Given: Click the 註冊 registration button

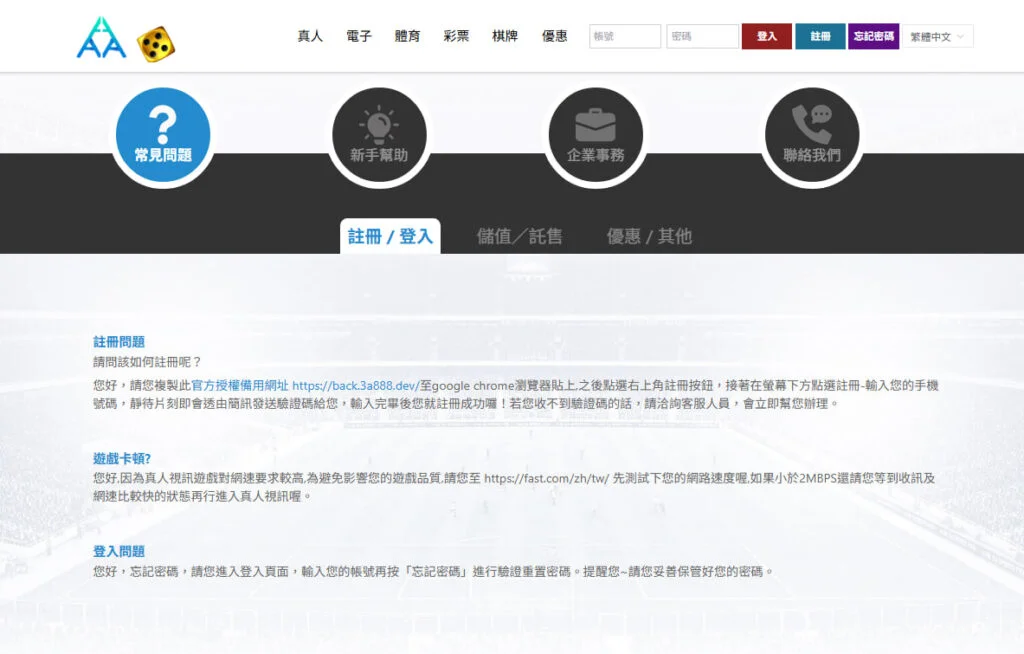Looking at the screenshot, I should 820,35.
